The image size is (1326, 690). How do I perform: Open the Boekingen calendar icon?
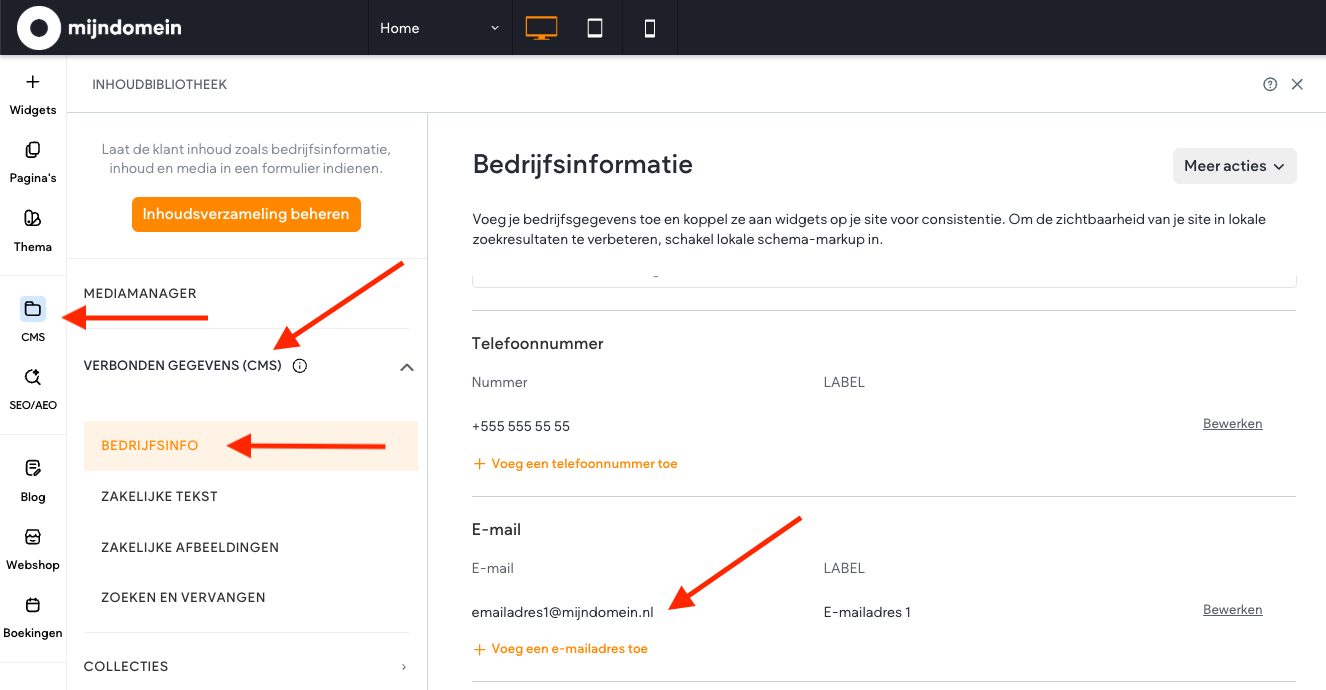pos(33,605)
